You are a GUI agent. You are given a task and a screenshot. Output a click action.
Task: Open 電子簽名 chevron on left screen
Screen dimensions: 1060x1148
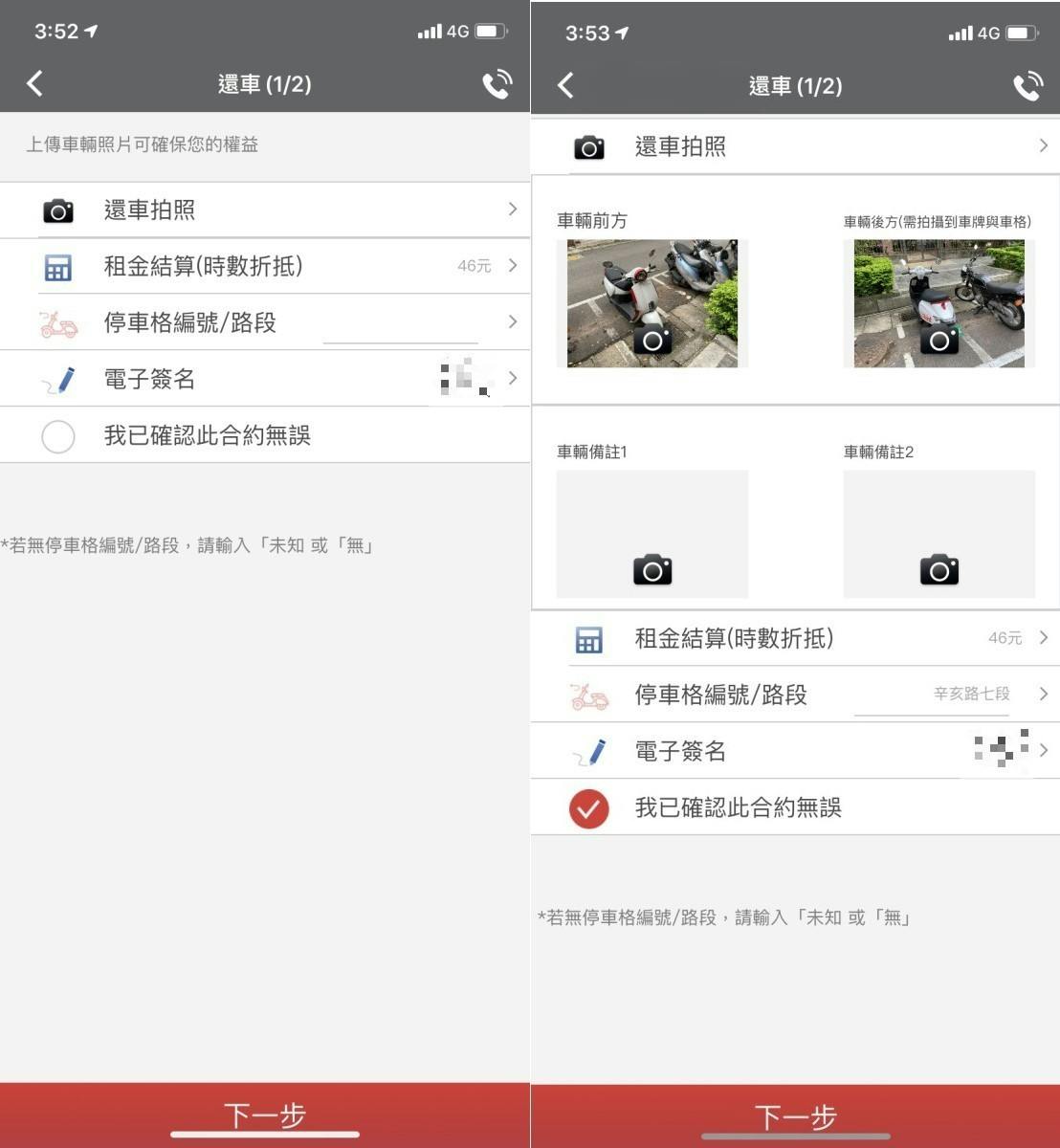click(x=513, y=378)
